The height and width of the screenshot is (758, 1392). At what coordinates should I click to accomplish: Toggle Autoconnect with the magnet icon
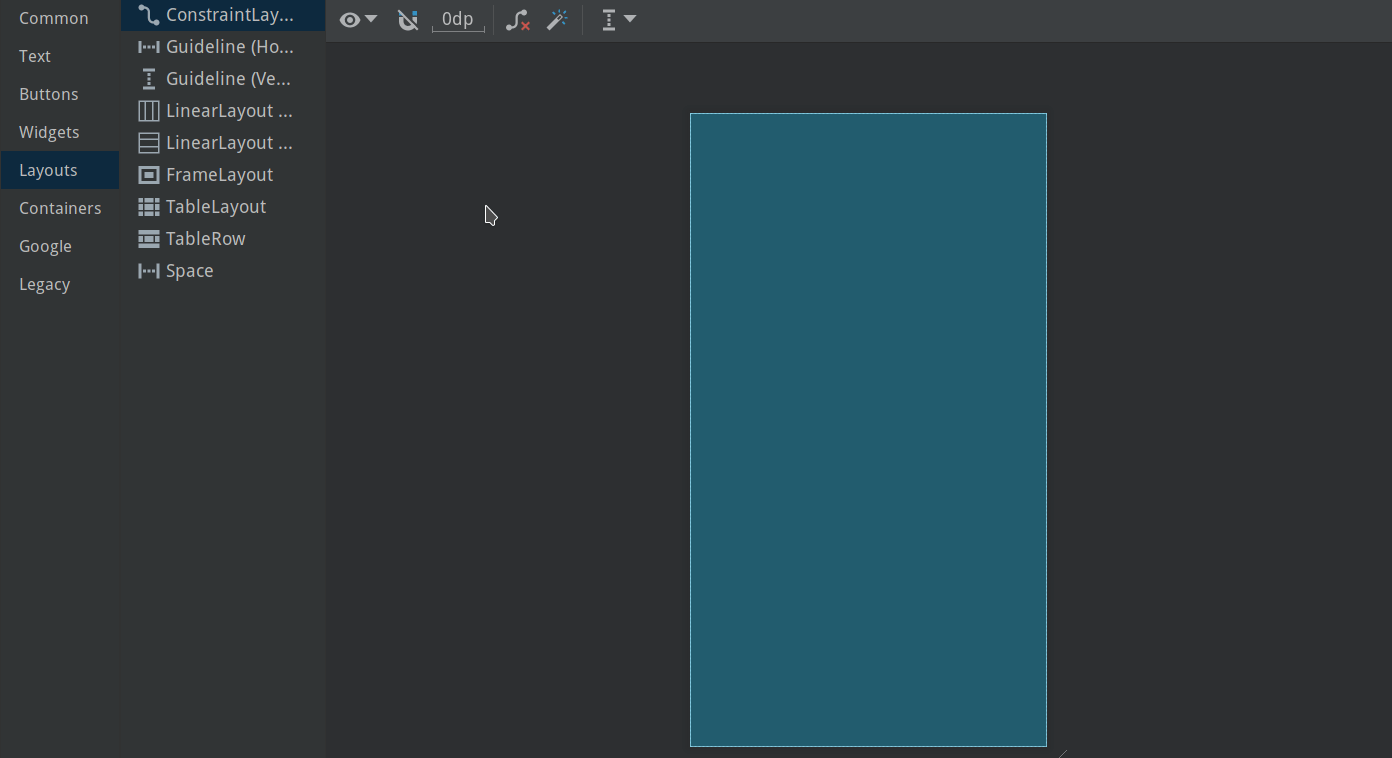click(x=408, y=19)
